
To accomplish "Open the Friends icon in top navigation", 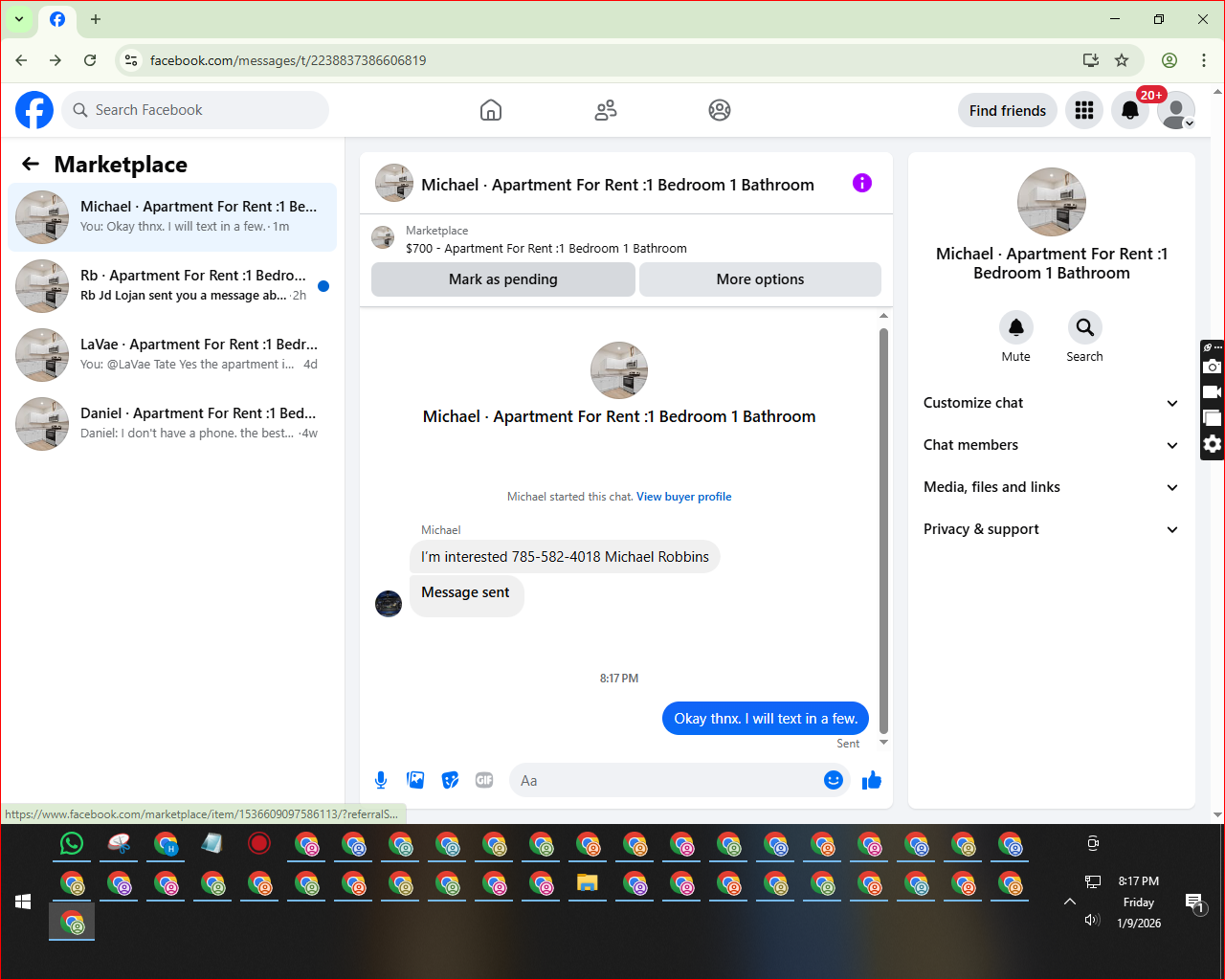I will tap(606, 110).
